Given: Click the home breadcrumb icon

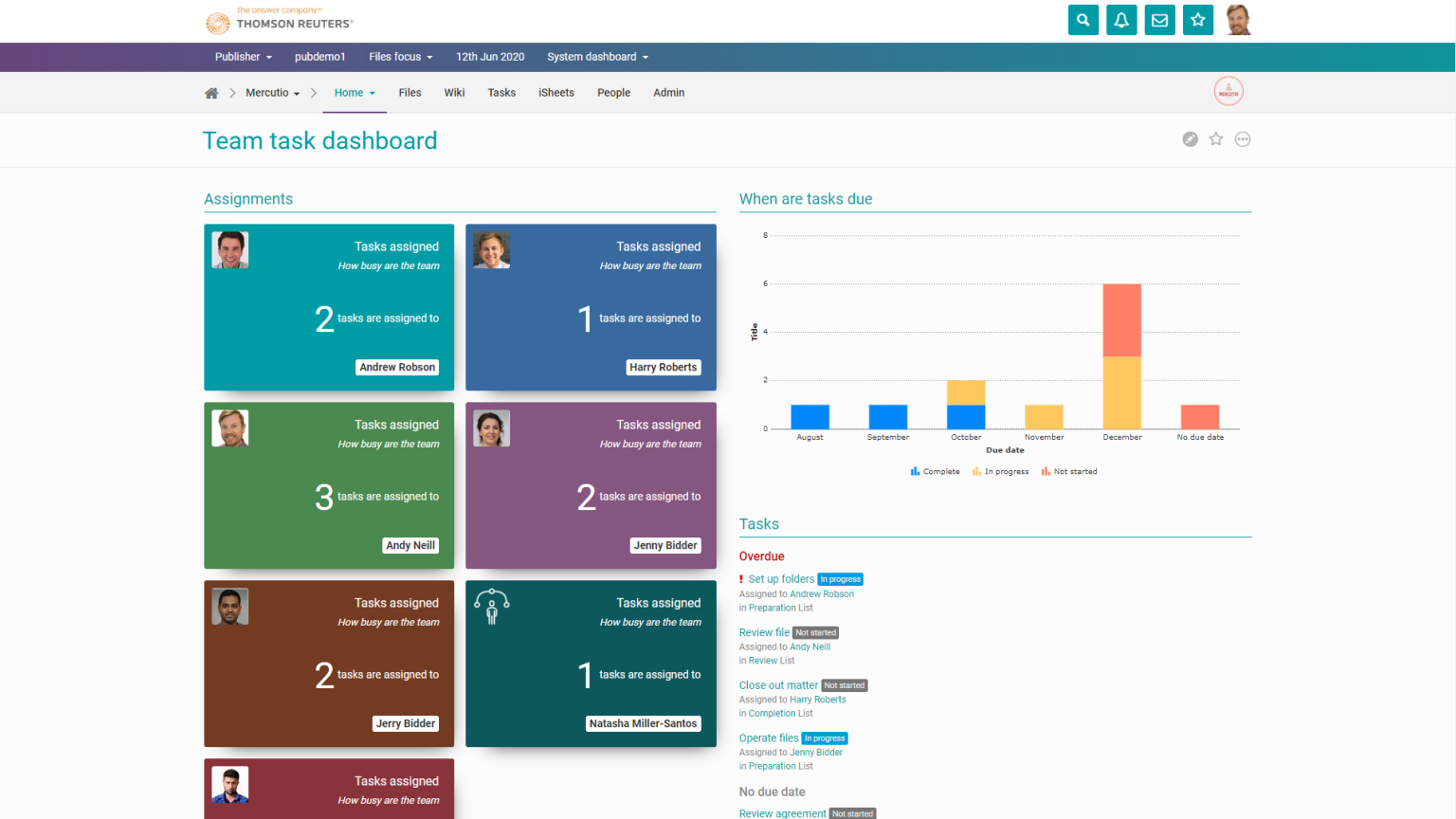Looking at the screenshot, I should coord(211,92).
